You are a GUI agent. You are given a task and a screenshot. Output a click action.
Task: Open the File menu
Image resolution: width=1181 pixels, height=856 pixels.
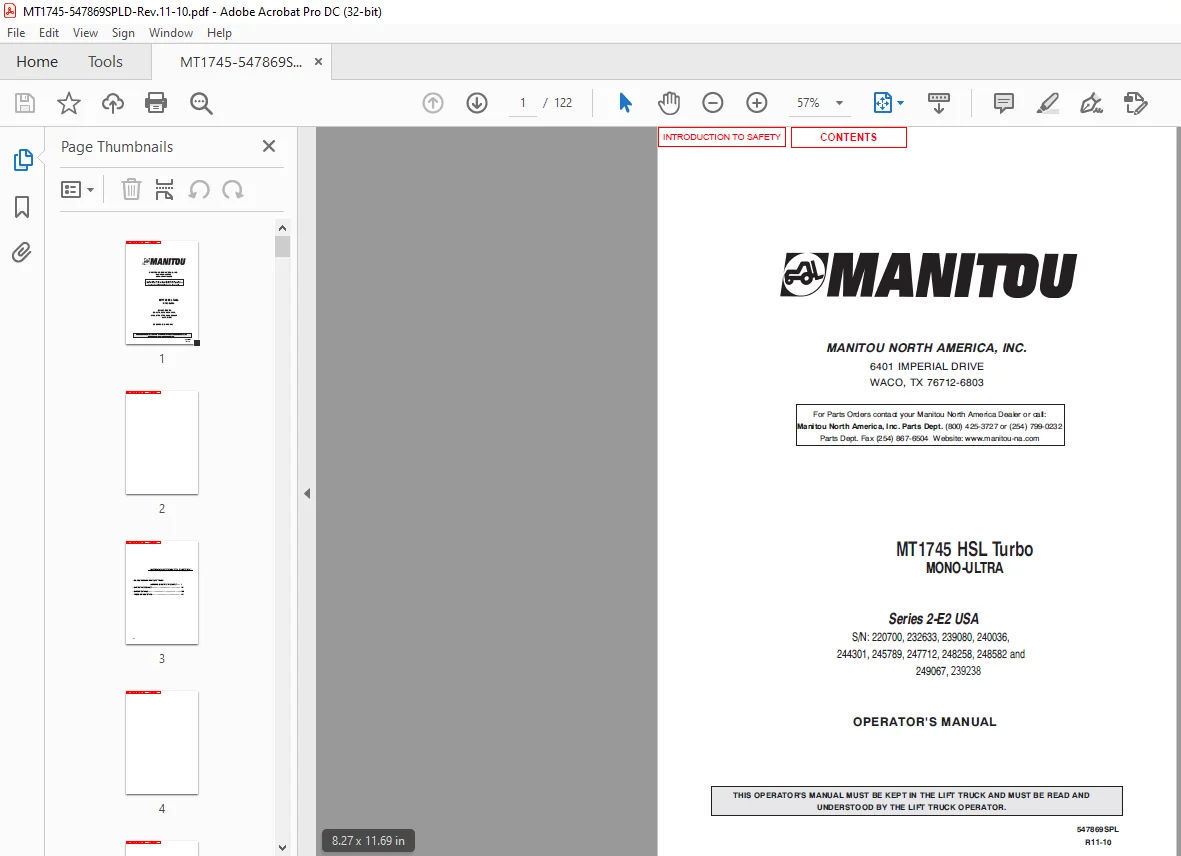pos(16,32)
